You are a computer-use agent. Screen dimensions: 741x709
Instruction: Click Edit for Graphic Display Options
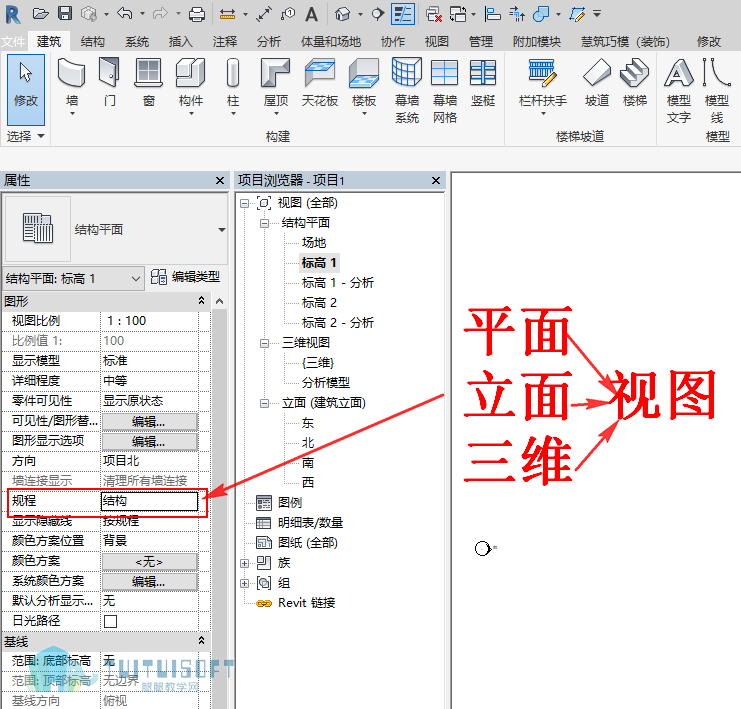pyautogui.click(x=149, y=441)
